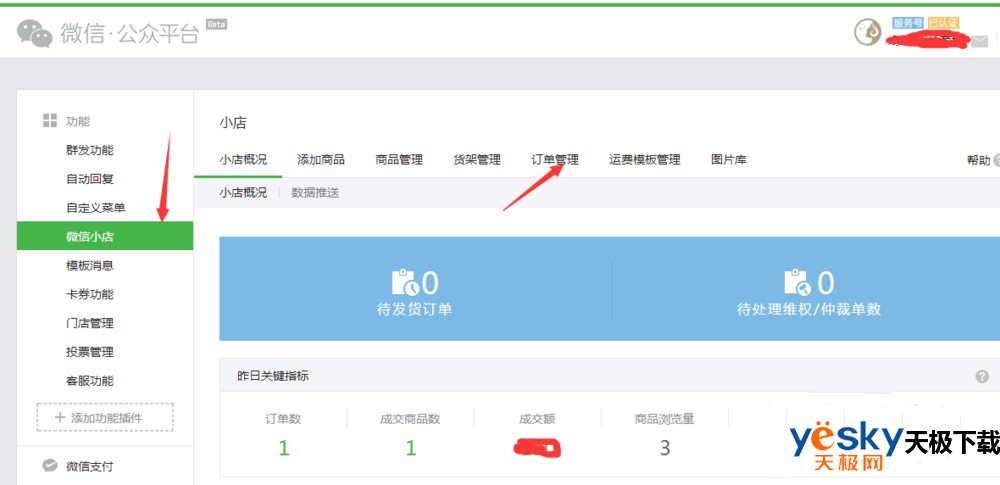Click the 待发货订单 count 0
This screenshot has width=1000, height=485.
[x=431, y=283]
